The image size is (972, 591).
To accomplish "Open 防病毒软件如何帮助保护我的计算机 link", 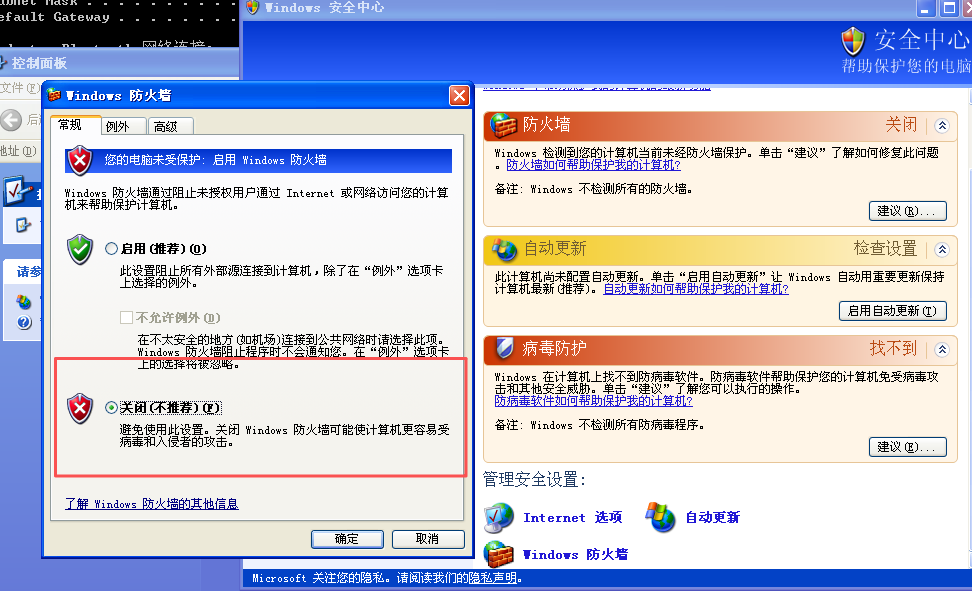I will point(593,401).
